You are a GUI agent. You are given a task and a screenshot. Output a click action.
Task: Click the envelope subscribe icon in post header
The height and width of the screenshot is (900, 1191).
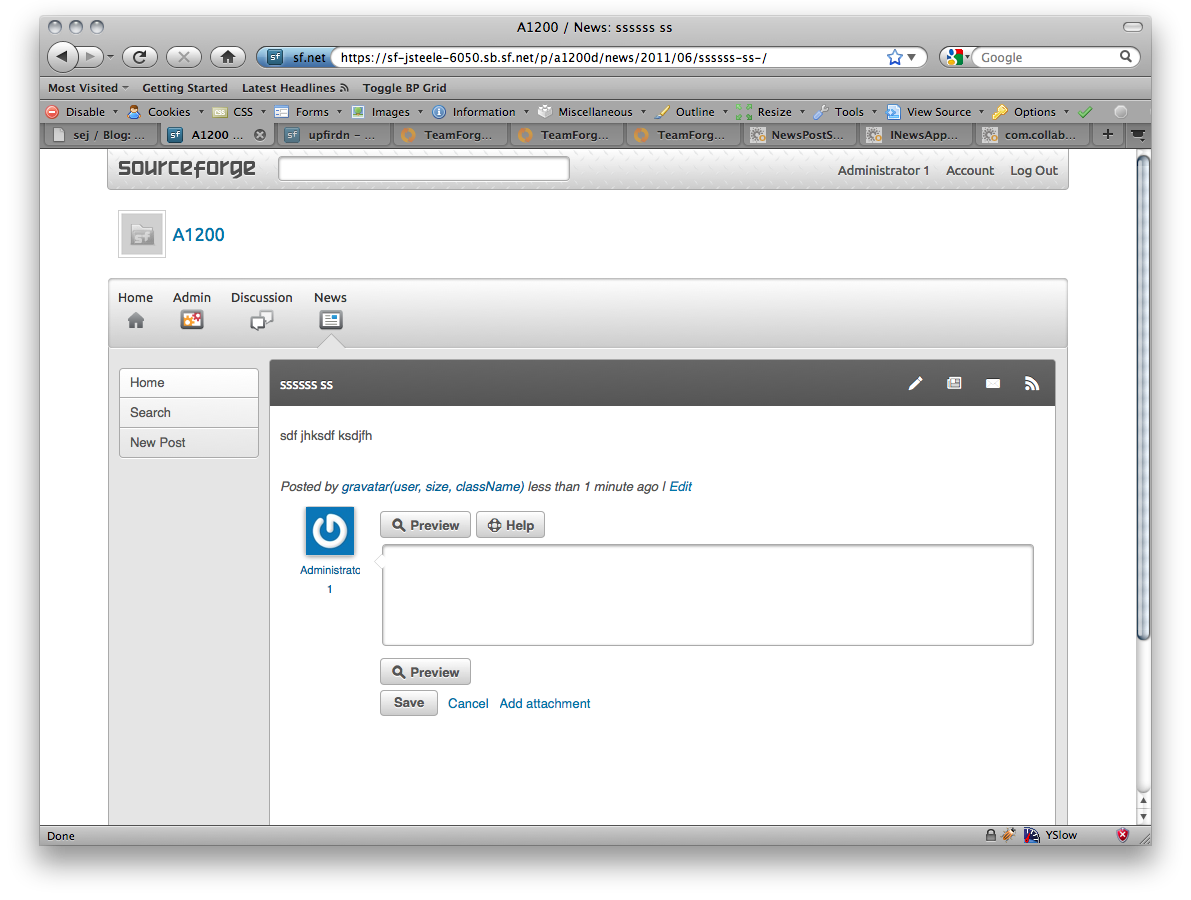[993, 384]
